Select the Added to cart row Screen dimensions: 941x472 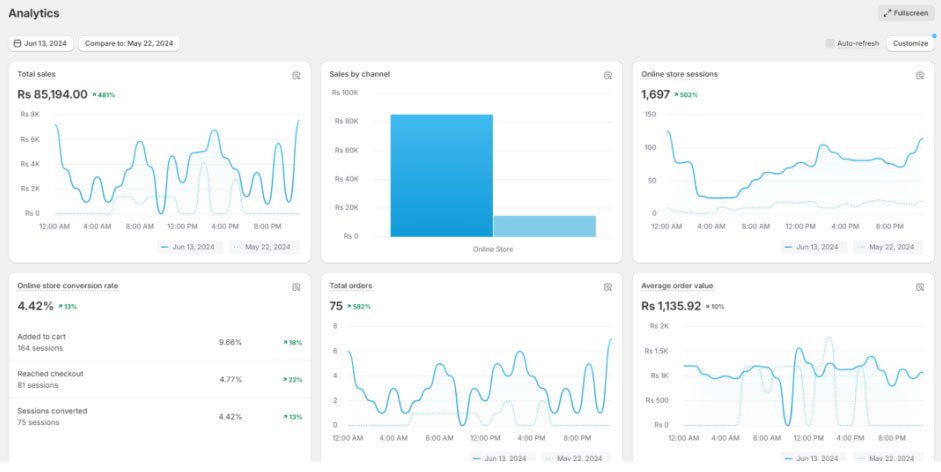click(160, 342)
